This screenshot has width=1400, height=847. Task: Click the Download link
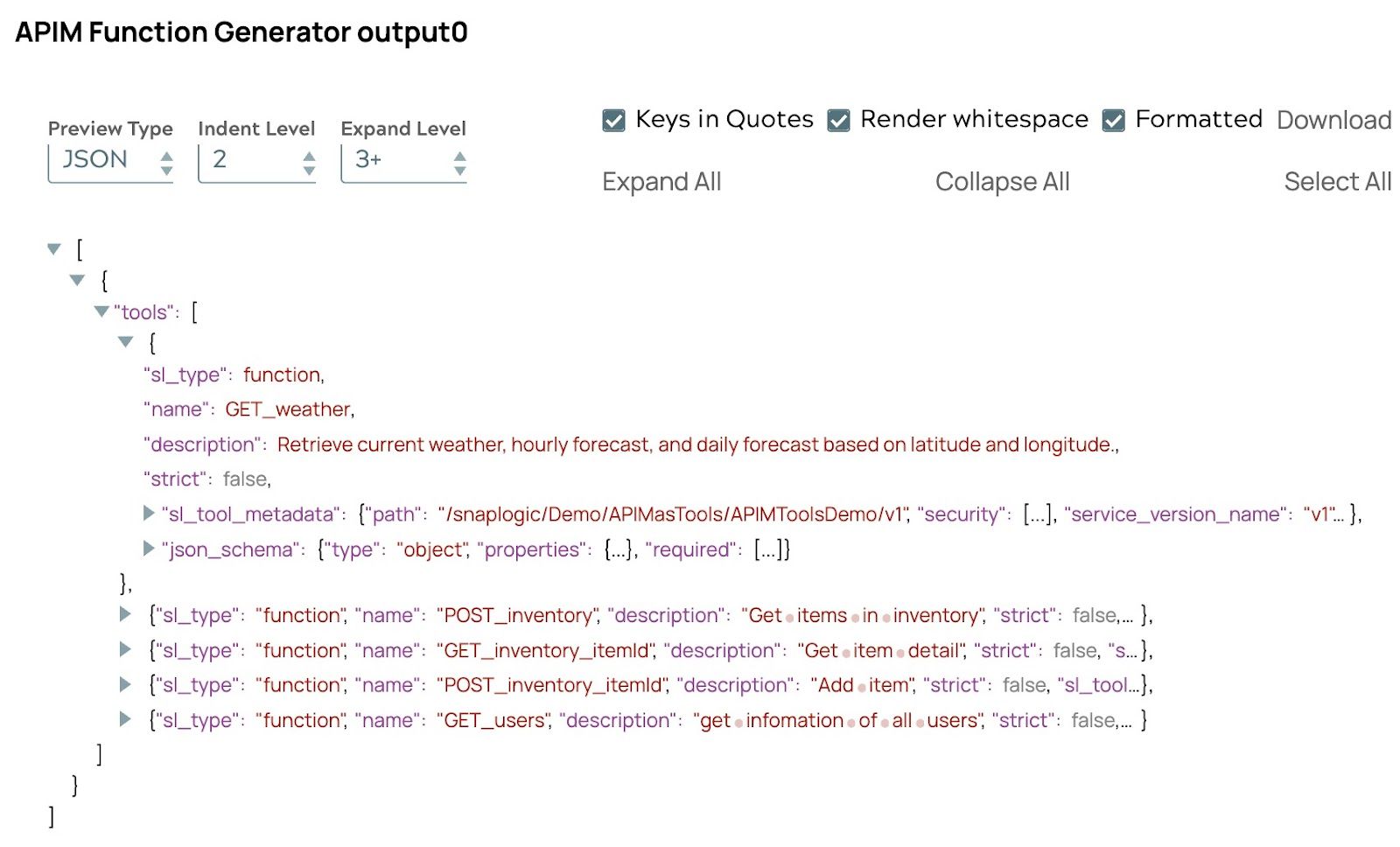coord(1333,120)
